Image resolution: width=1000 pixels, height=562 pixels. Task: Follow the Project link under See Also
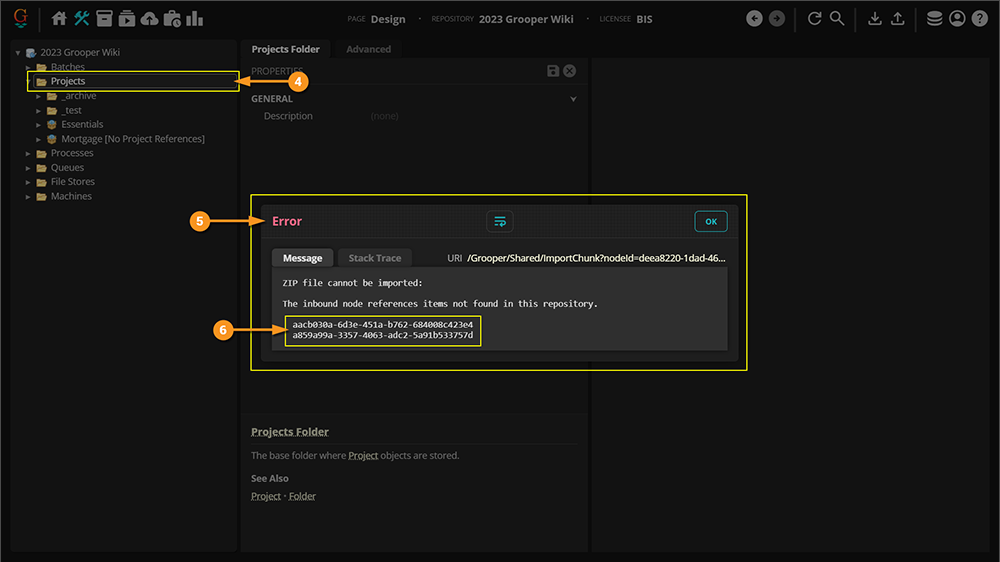point(265,496)
